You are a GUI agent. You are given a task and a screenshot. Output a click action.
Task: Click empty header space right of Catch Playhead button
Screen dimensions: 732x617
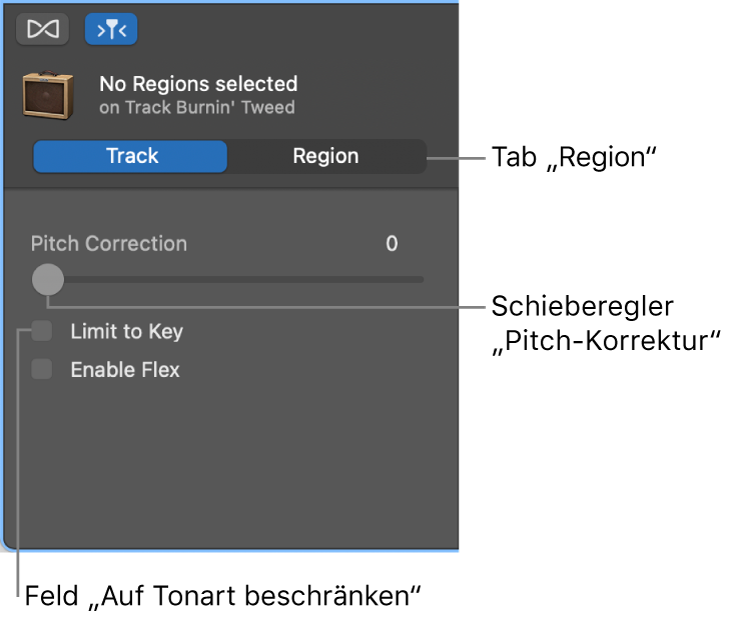[x=300, y=30]
